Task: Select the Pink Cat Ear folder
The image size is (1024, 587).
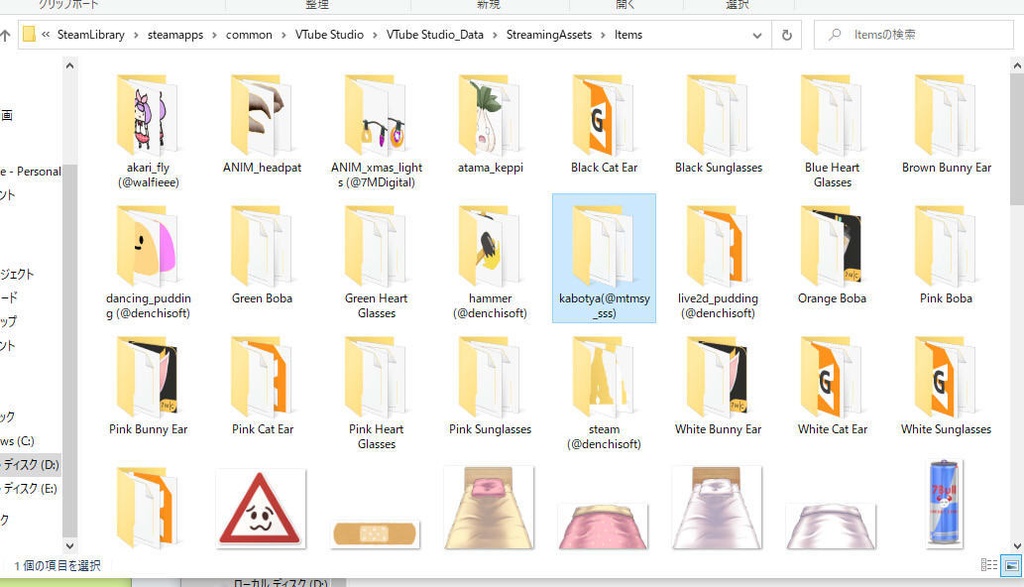Action: click(262, 385)
